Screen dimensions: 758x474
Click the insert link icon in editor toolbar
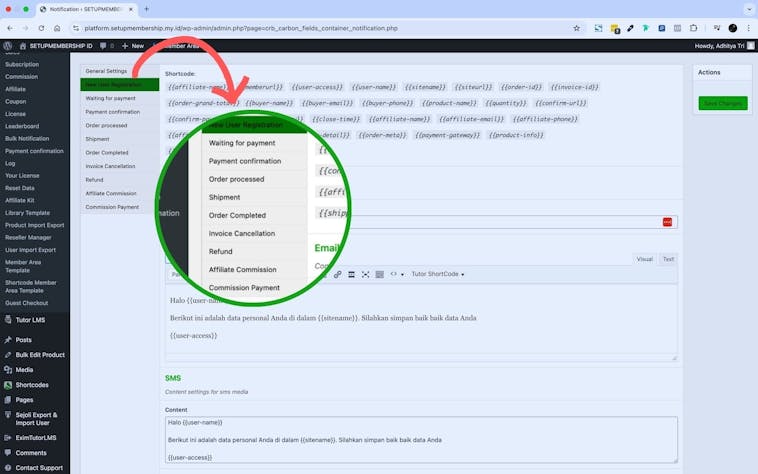pos(337,274)
